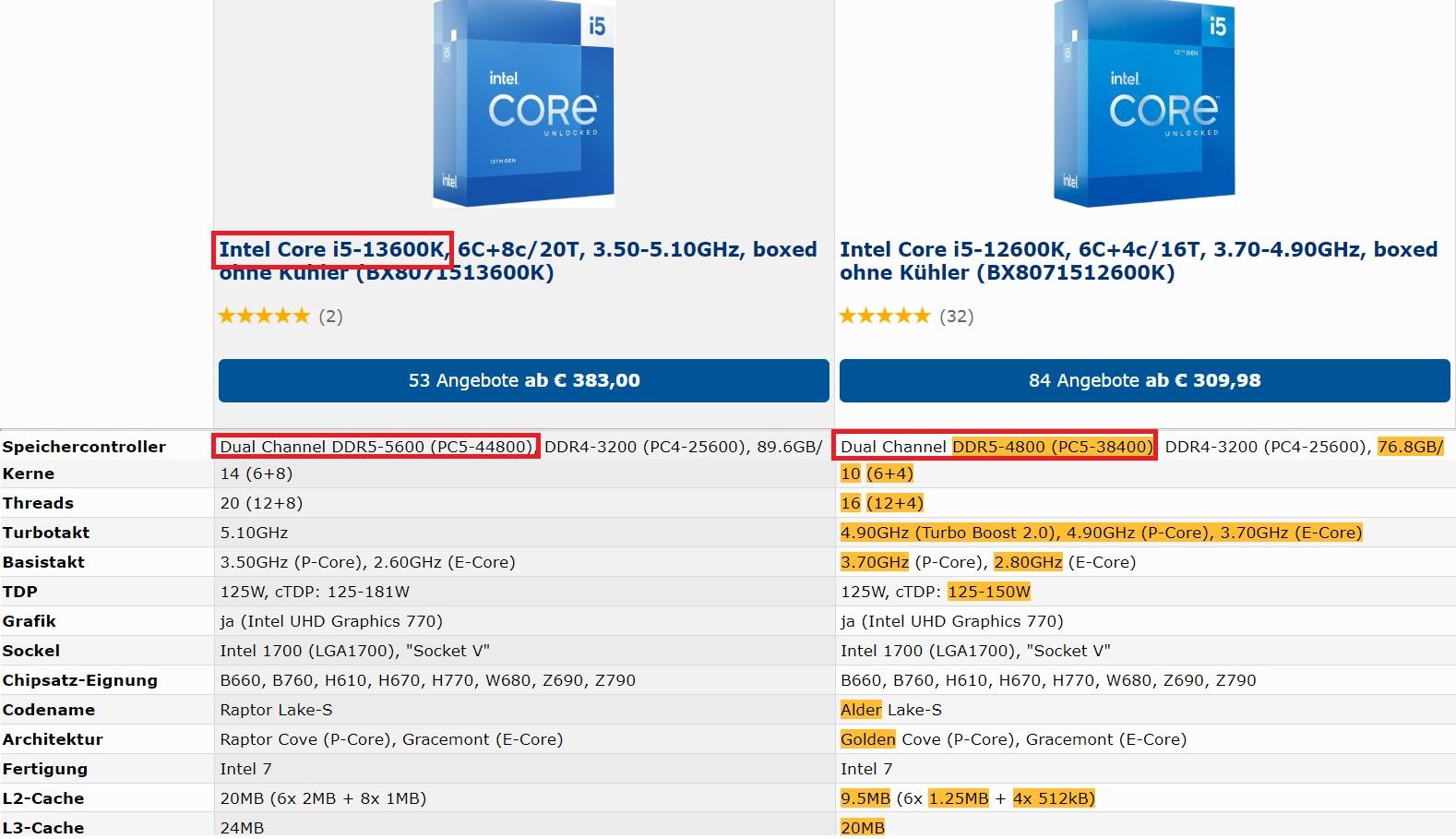Viewport: 1456px width, 839px height.
Task: Click the 53 Angebote ab € 383,00 button
Action: [x=524, y=380]
